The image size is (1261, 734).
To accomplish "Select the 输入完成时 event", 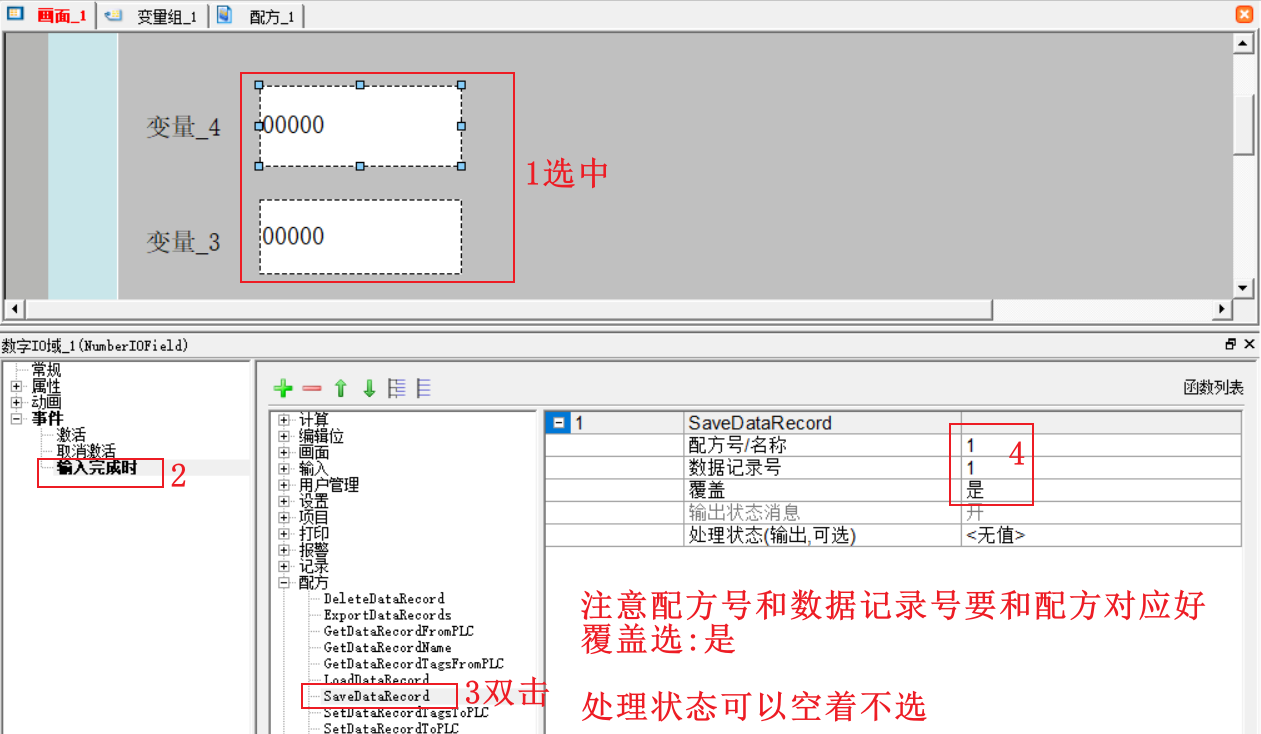I will pos(97,468).
